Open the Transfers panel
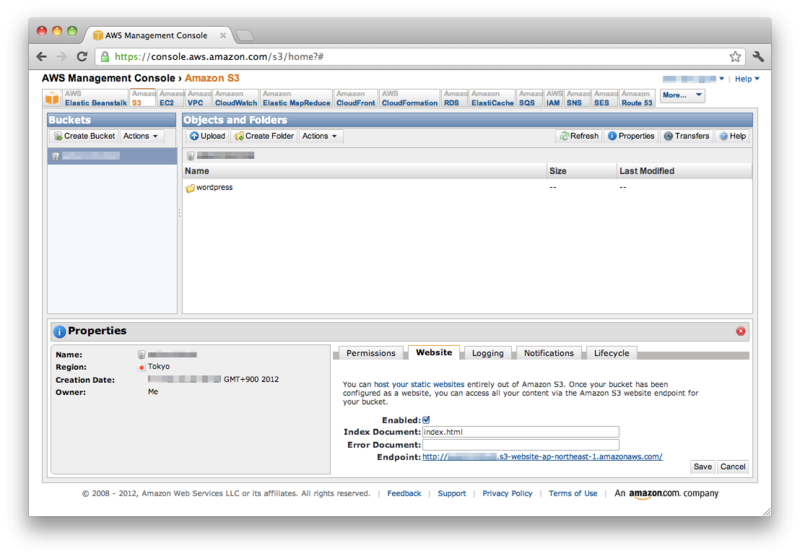Viewport: 800px width, 556px height. click(x=687, y=136)
